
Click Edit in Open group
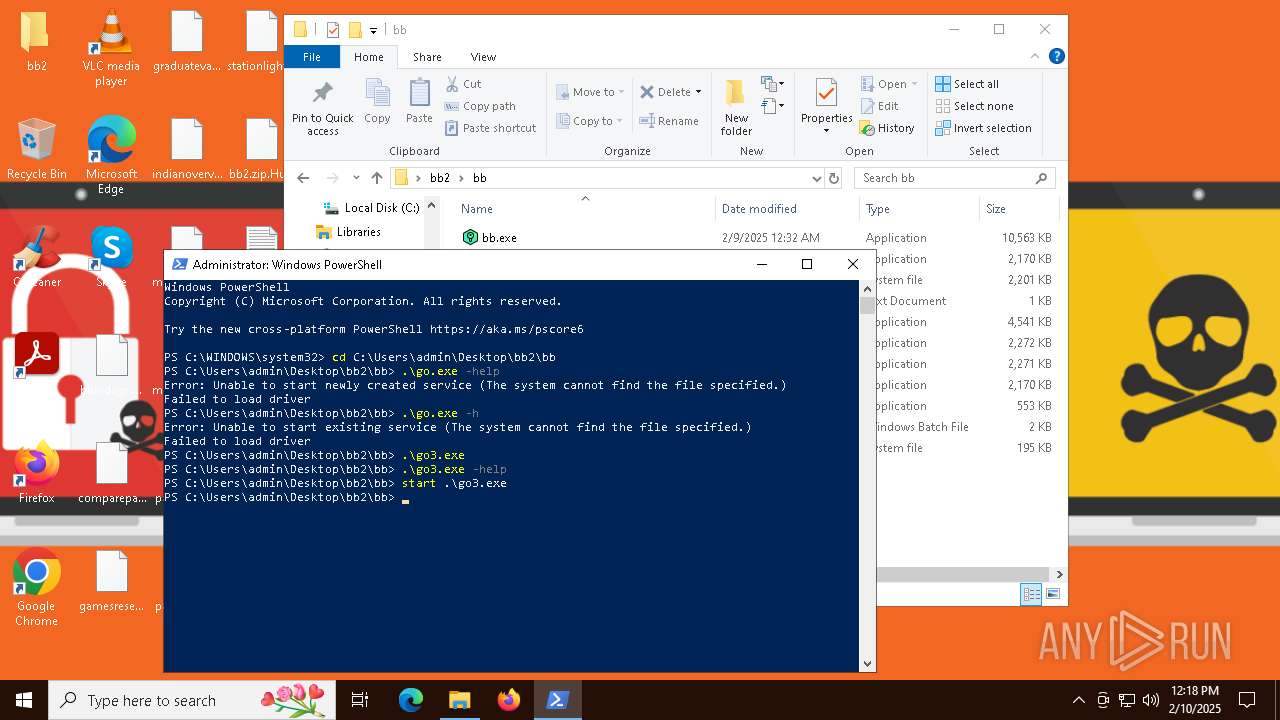pyautogui.click(x=879, y=106)
